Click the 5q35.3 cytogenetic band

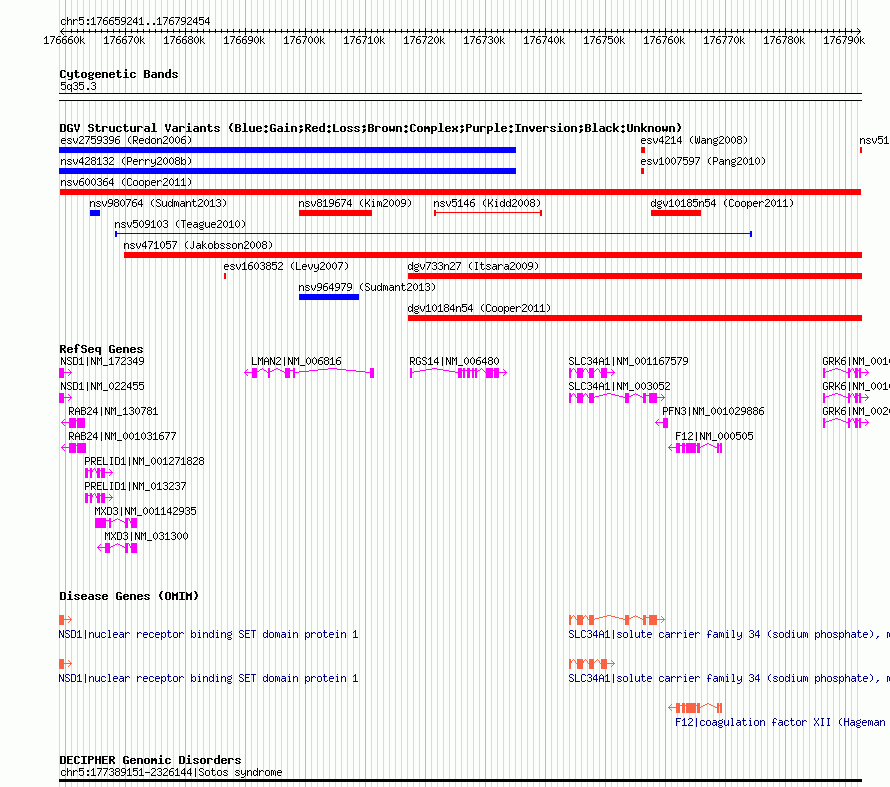[x=460, y=97]
